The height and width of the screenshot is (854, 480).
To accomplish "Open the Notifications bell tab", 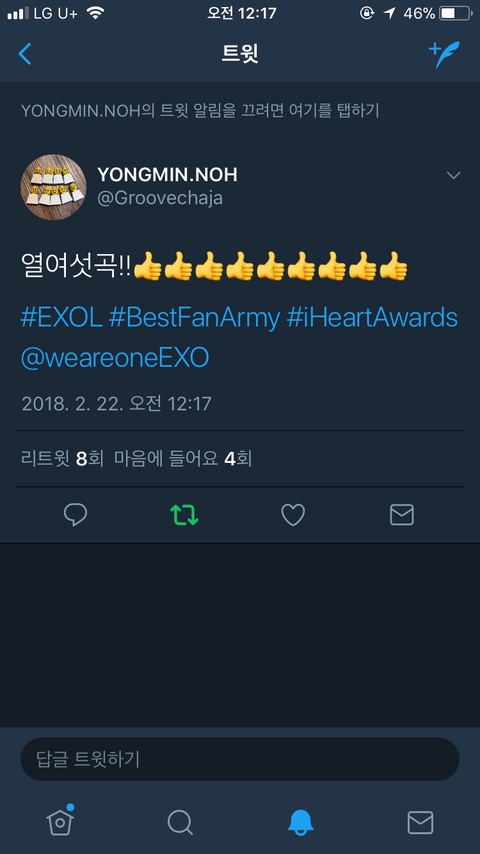I will coord(300,822).
